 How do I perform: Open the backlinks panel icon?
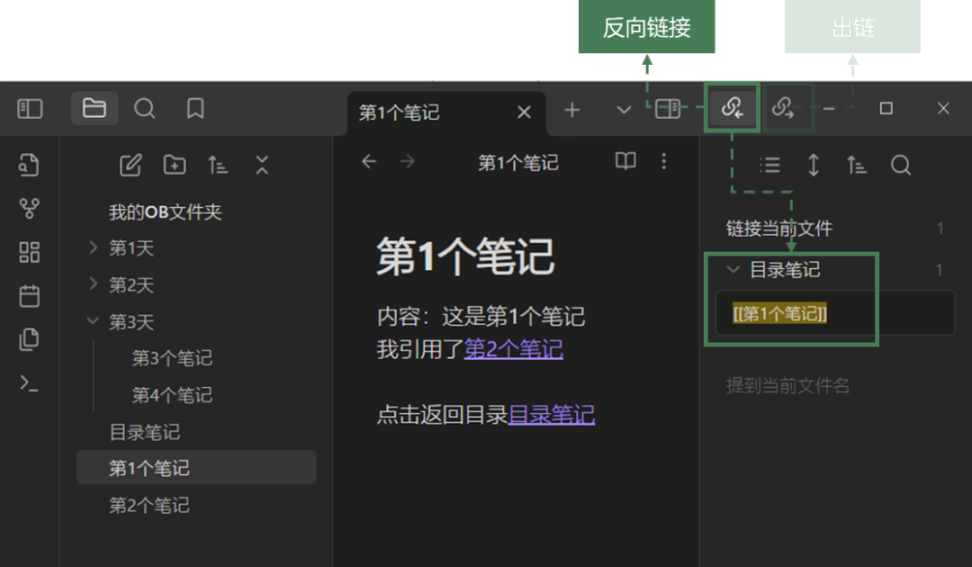point(732,108)
